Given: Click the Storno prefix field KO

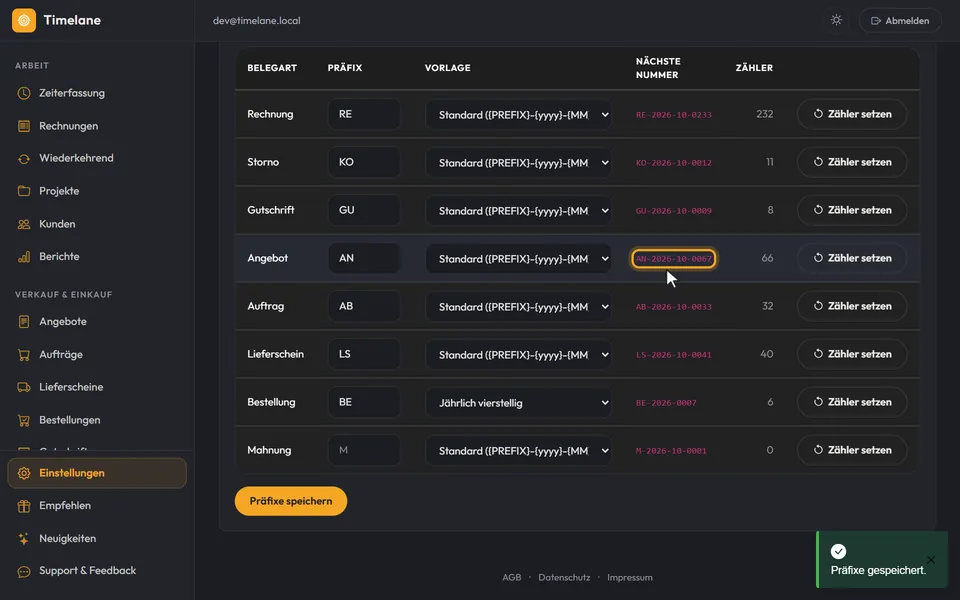Looking at the screenshot, I should point(364,162).
